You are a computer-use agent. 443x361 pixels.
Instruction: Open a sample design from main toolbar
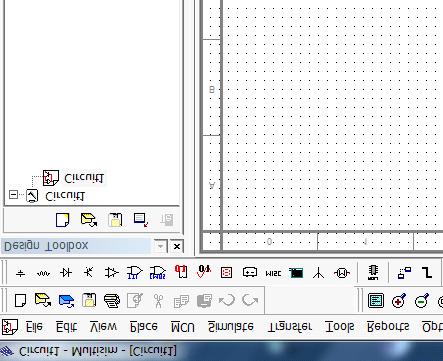tap(66, 301)
